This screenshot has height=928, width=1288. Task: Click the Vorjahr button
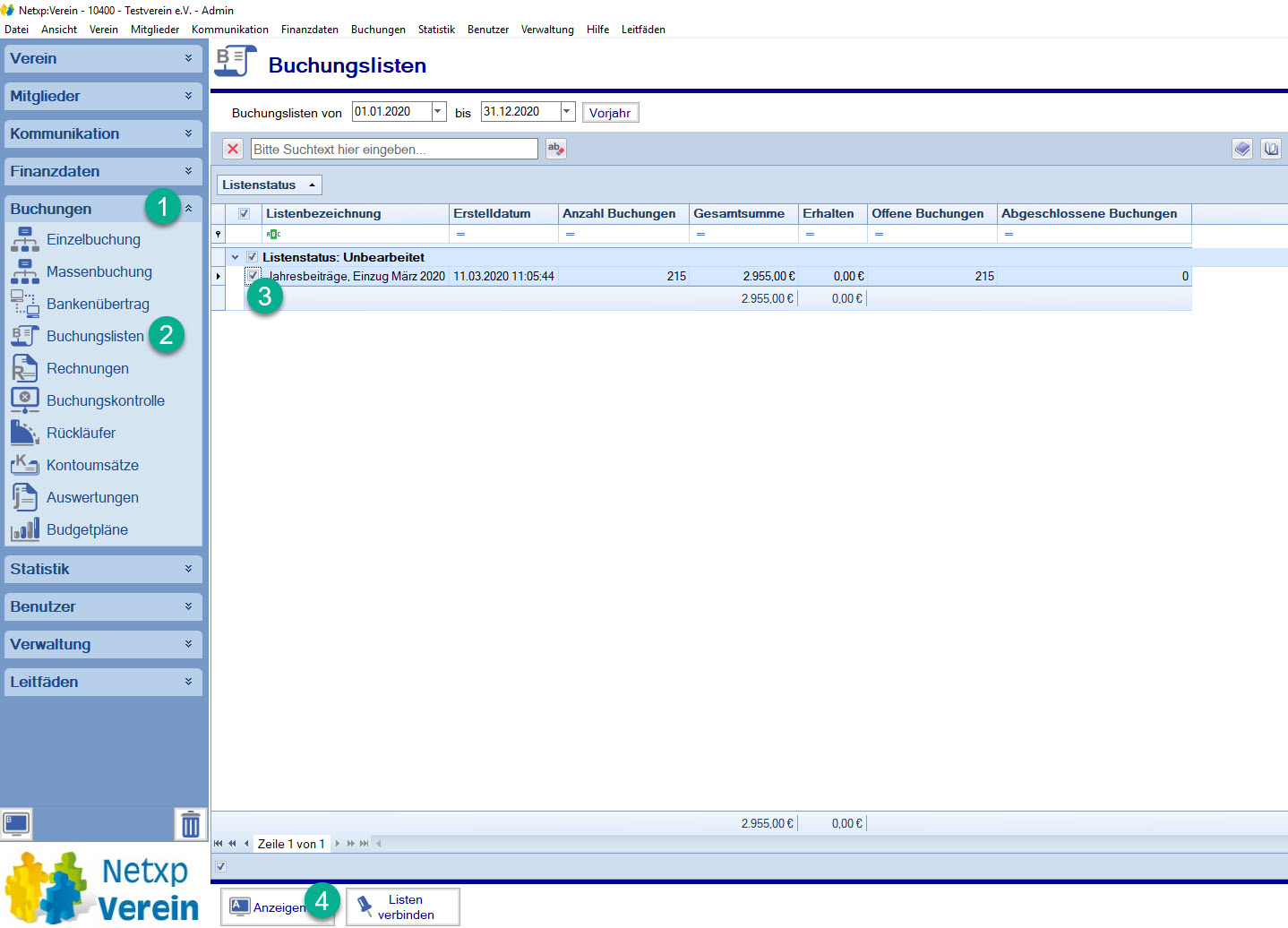[x=610, y=113]
